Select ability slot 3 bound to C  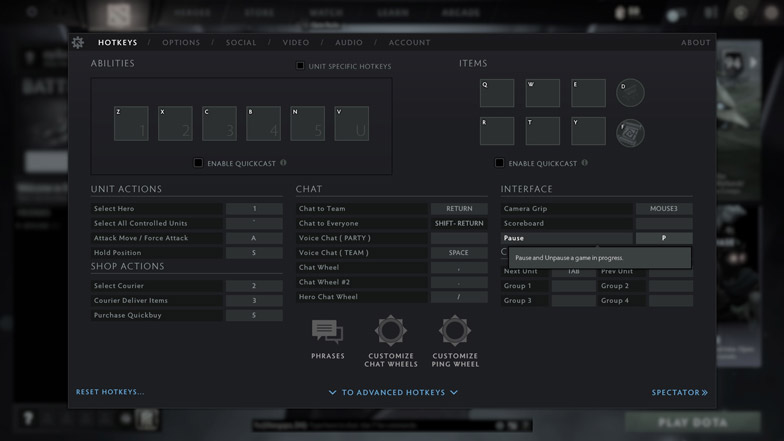tap(219, 124)
